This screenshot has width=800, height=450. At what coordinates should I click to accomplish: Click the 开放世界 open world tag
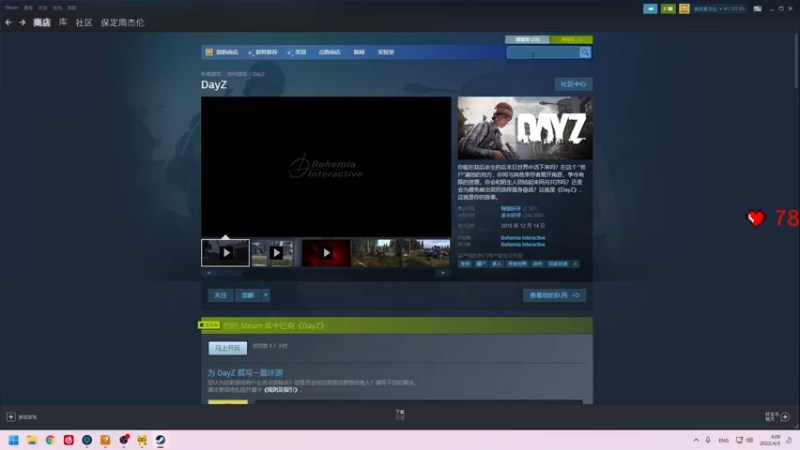click(517, 264)
